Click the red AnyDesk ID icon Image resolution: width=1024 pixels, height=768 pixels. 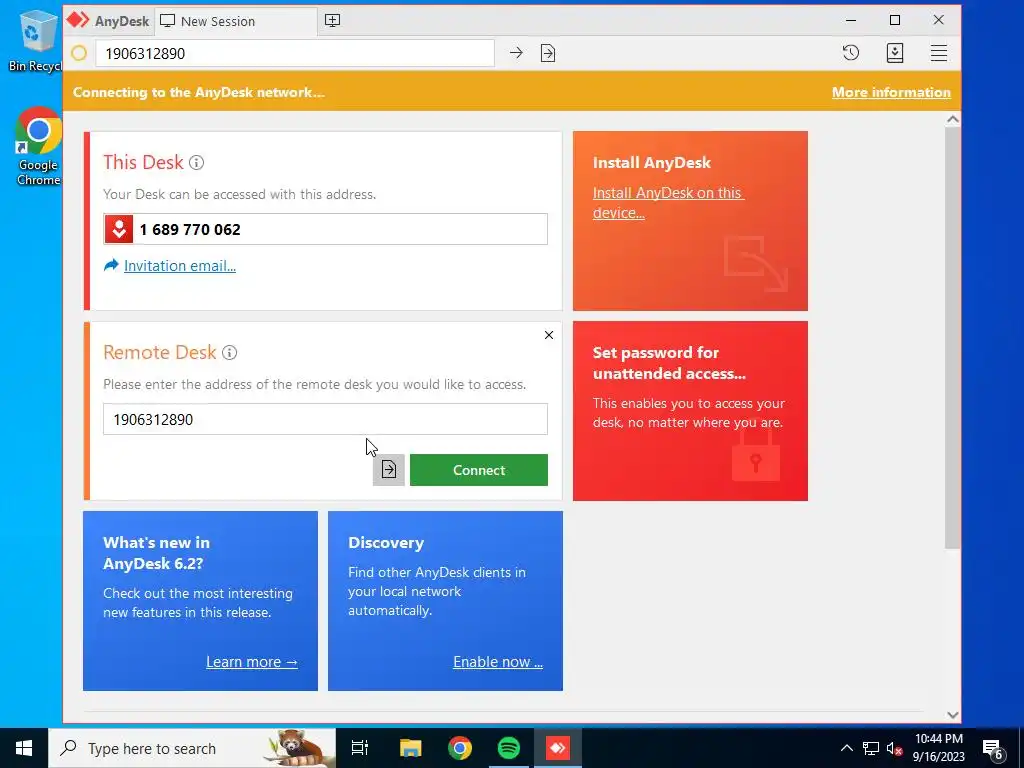click(x=119, y=229)
